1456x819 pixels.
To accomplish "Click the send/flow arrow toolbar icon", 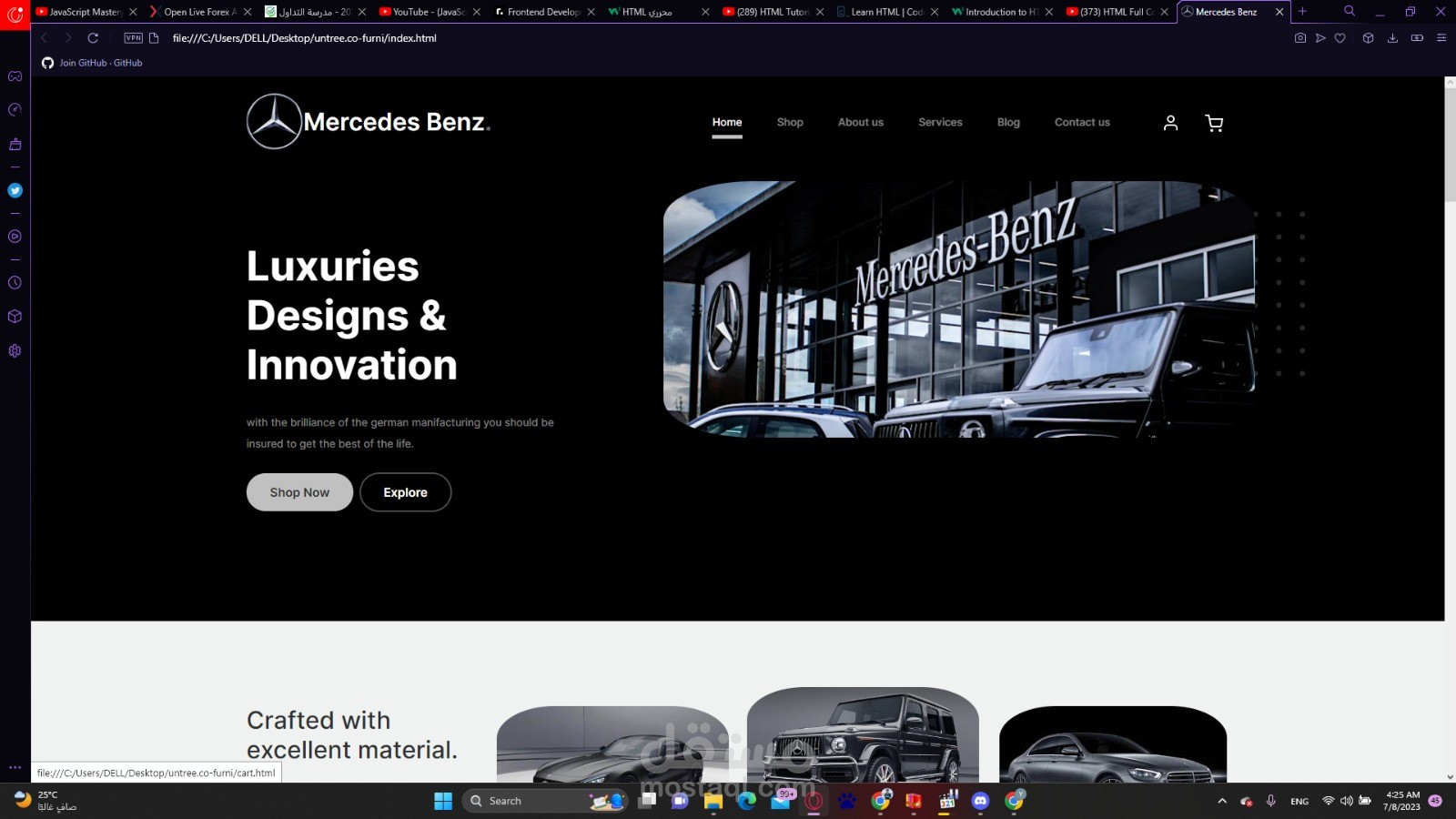I will [1320, 38].
